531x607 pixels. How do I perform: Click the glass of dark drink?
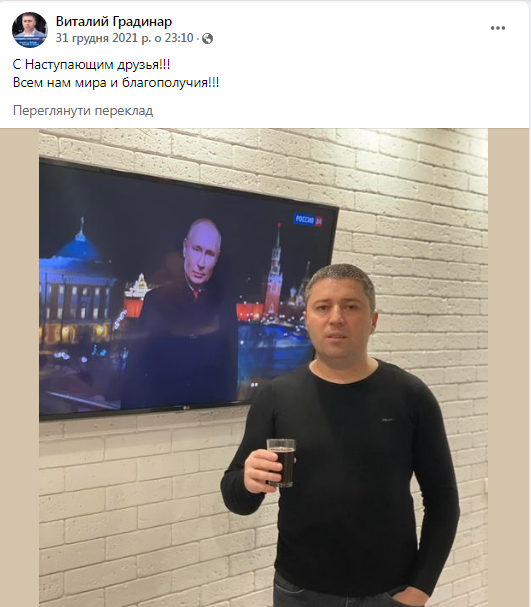(x=281, y=462)
